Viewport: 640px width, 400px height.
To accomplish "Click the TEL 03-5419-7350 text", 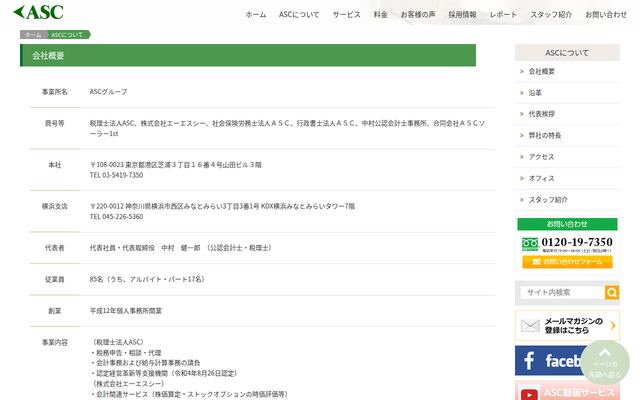I will tap(116, 175).
